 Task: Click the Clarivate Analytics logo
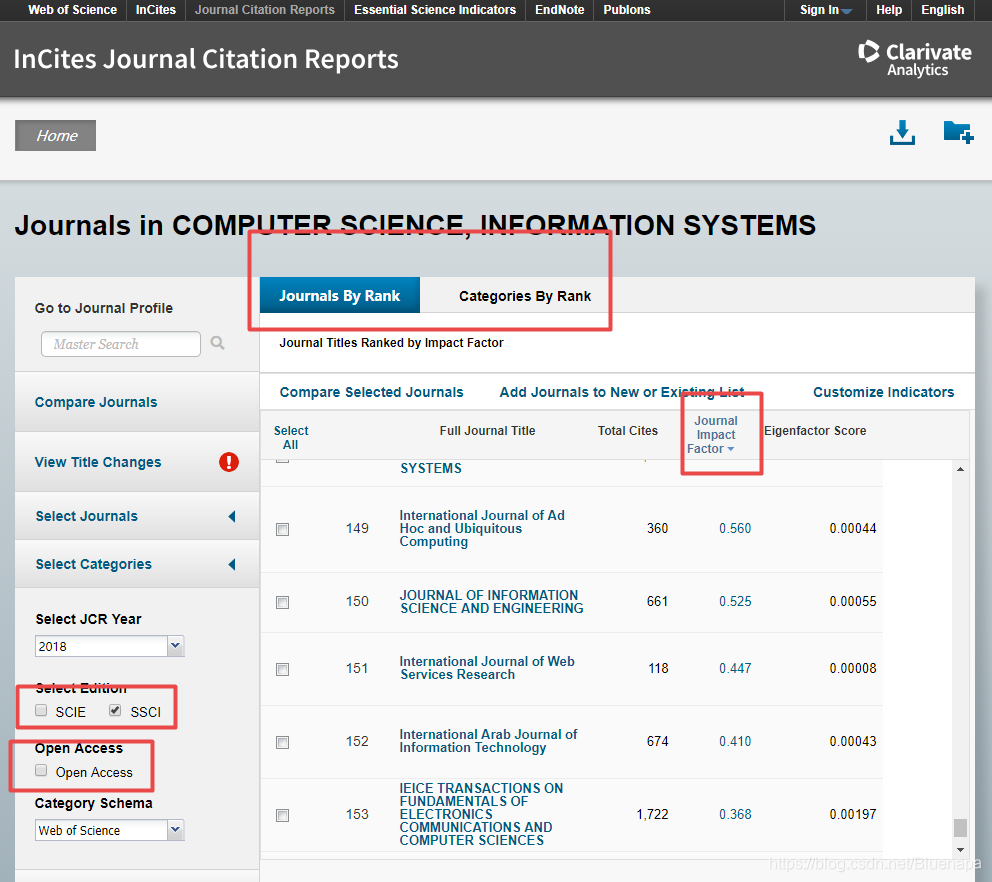click(915, 59)
